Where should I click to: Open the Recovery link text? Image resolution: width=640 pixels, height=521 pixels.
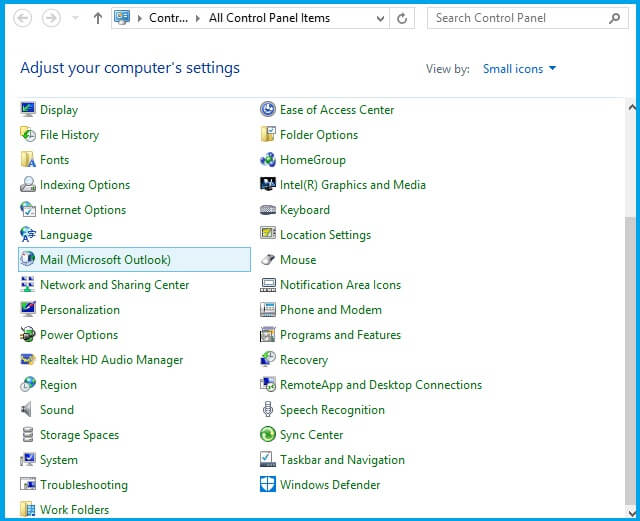point(304,360)
